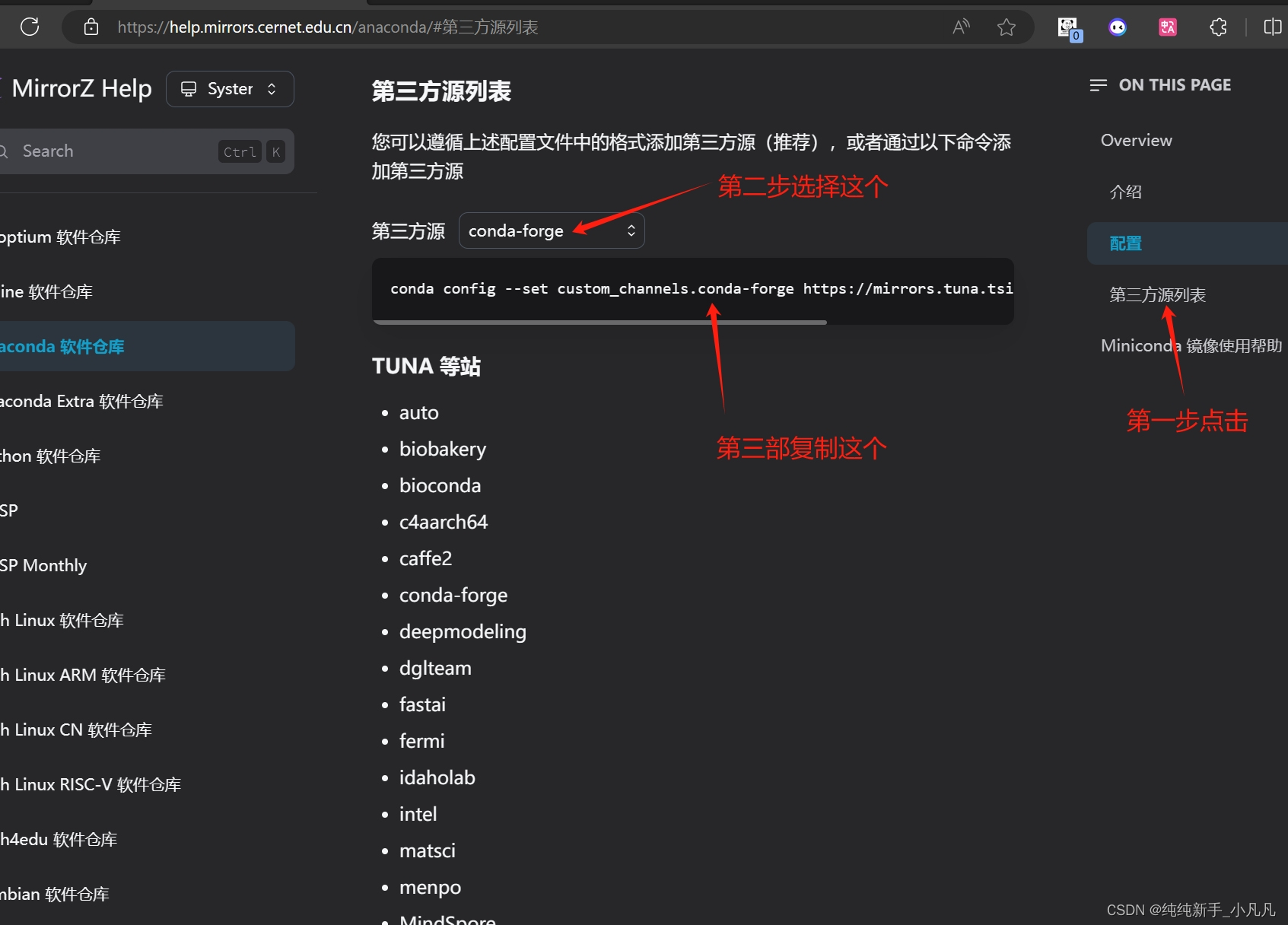The image size is (1288, 925).
Task: Open nbian 软件仓库 sidebar item
Action: 55,894
